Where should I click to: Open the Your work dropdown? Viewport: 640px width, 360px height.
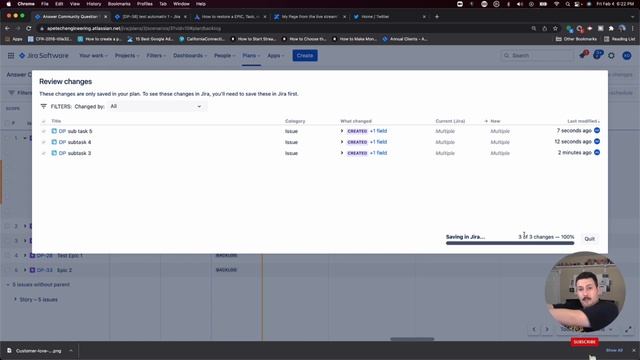coord(93,56)
